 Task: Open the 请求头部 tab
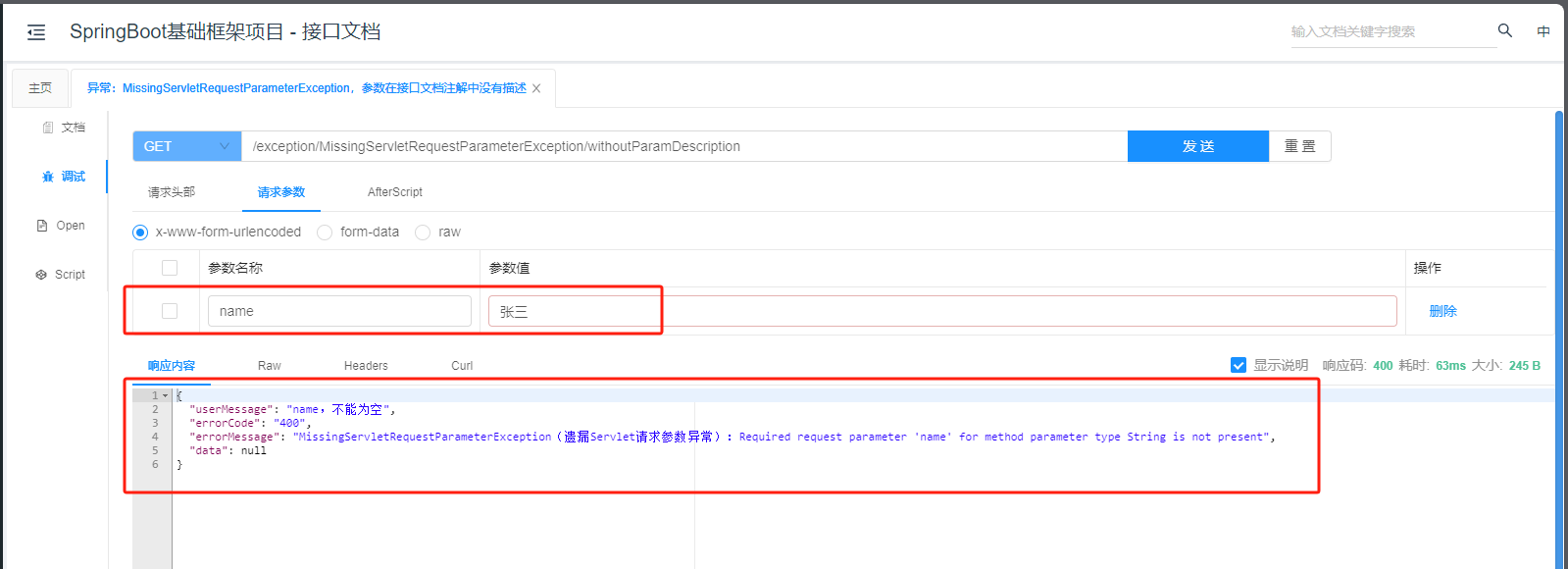172,192
